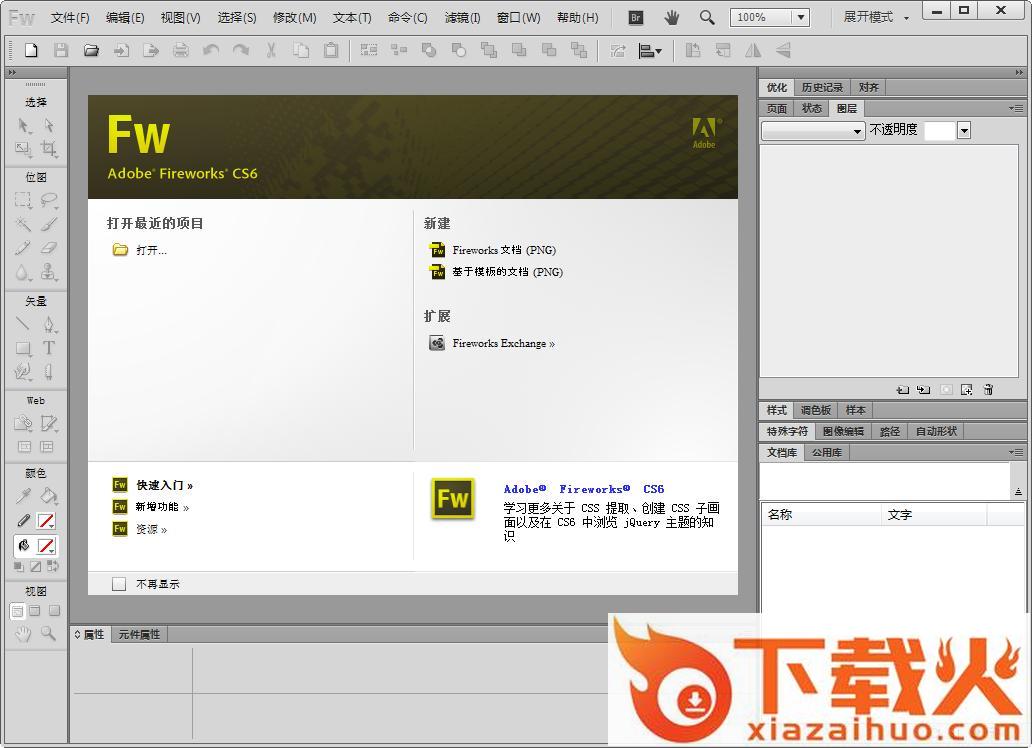Select the Hotspot tool
The image size is (1032, 748).
click(x=23, y=423)
